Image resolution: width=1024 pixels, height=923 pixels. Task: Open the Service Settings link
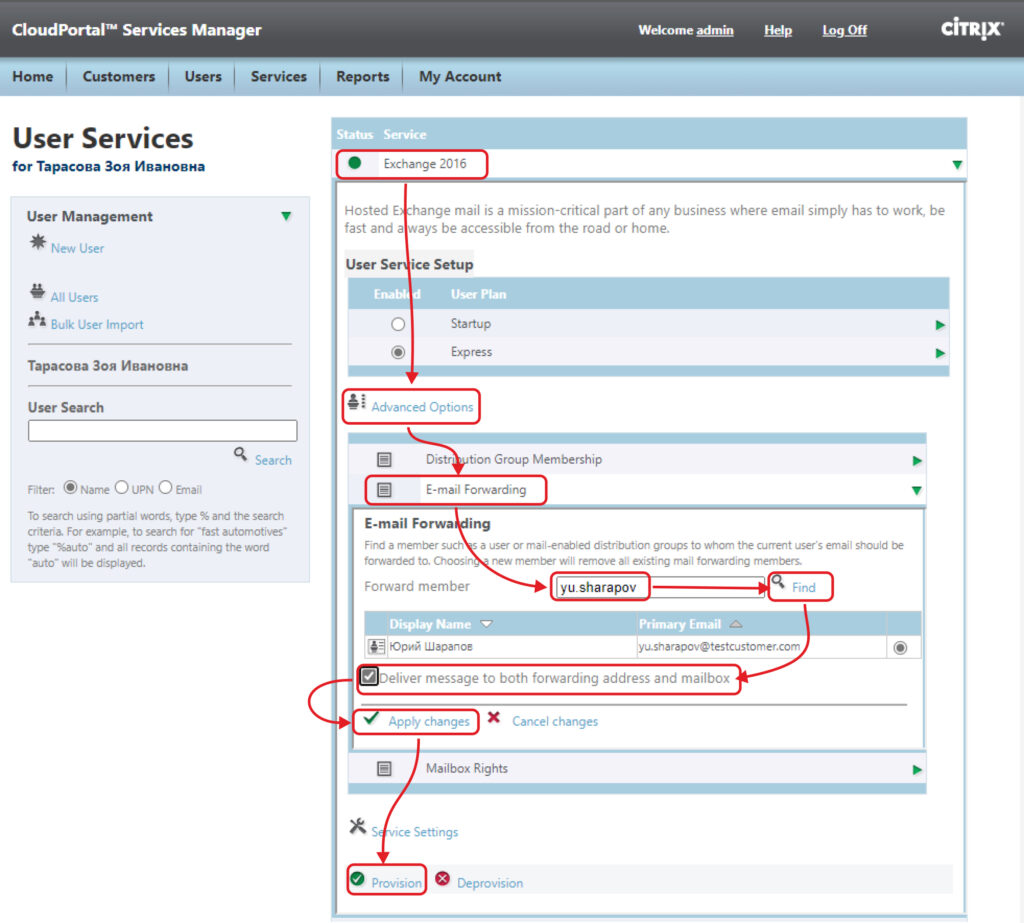click(415, 832)
